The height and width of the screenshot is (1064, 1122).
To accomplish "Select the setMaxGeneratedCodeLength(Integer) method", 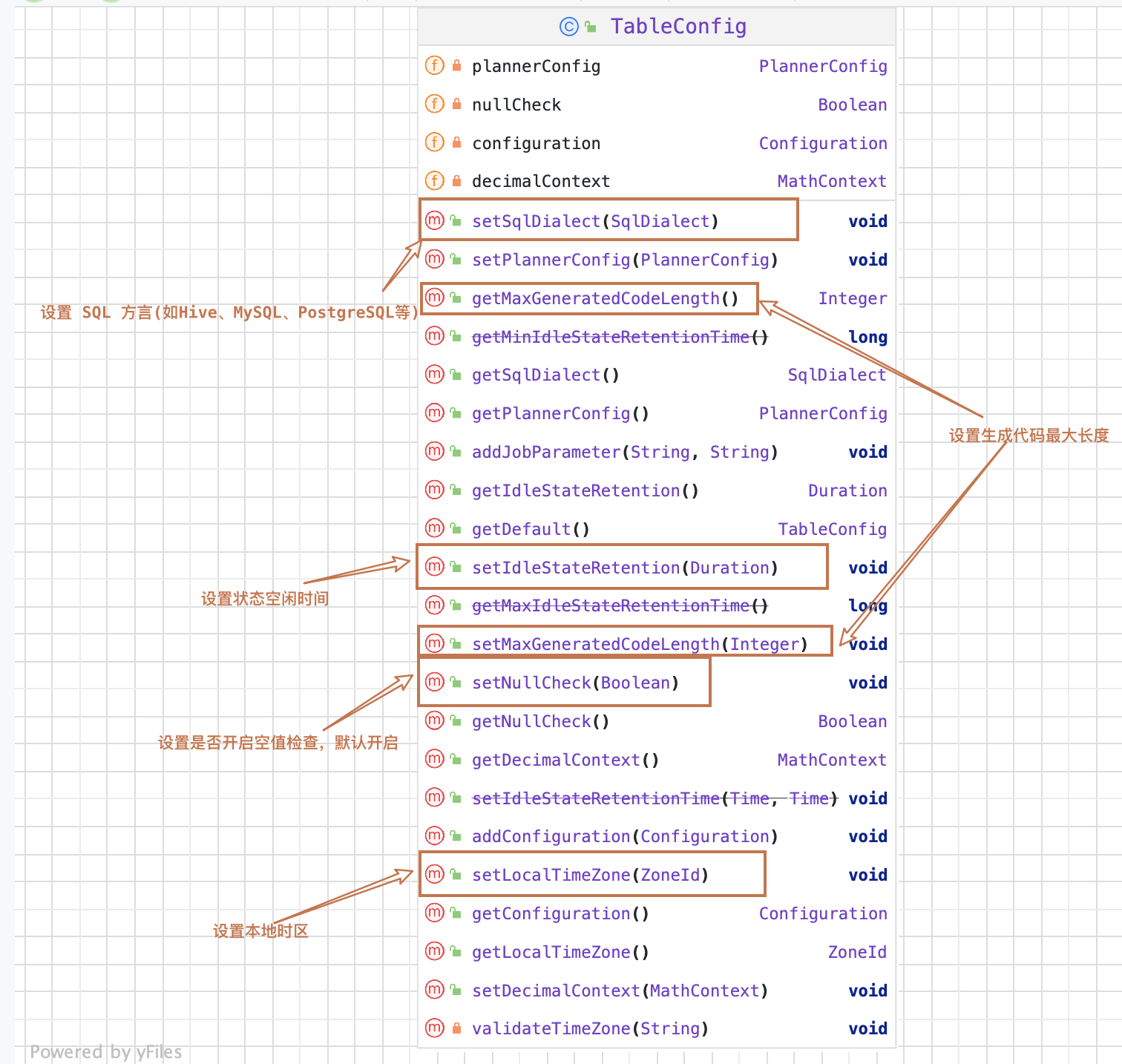I will tap(640, 644).
